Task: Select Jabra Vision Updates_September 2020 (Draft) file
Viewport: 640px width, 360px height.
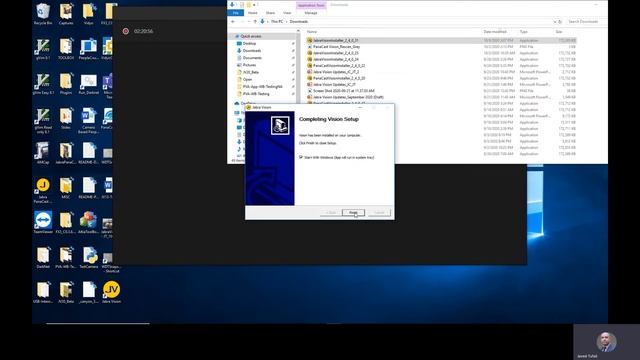Action: tap(348, 97)
